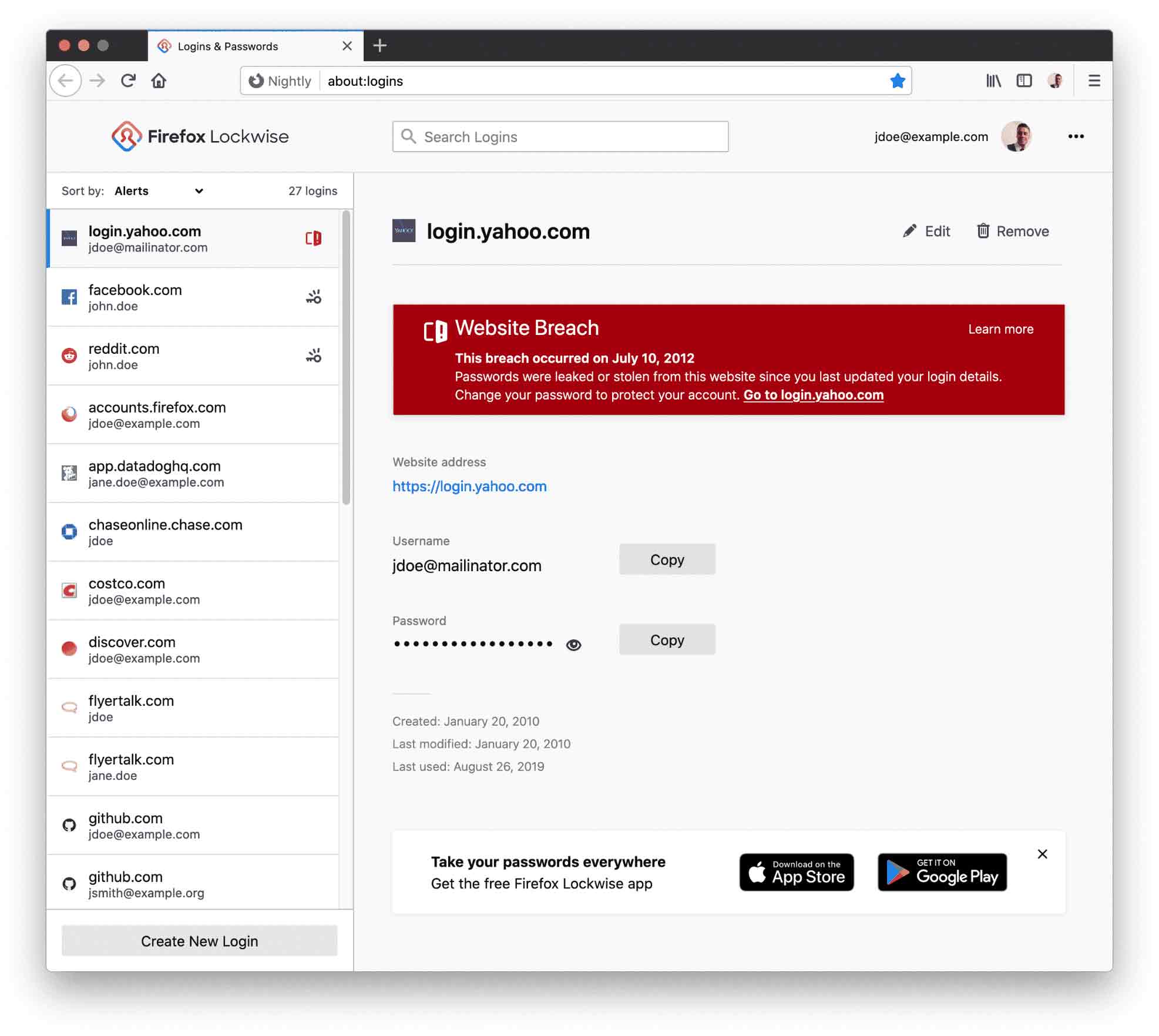Switch to the Logins & Passwords tab

click(x=228, y=46)
